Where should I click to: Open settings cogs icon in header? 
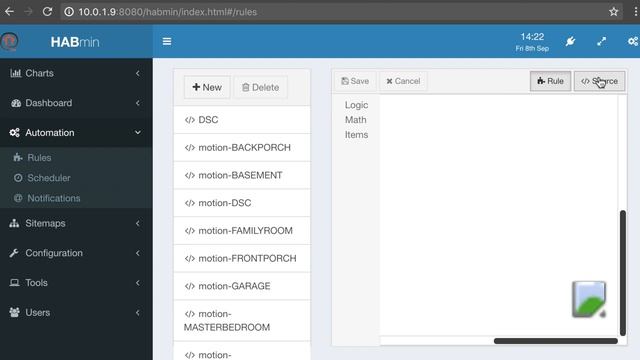(633, 41)
